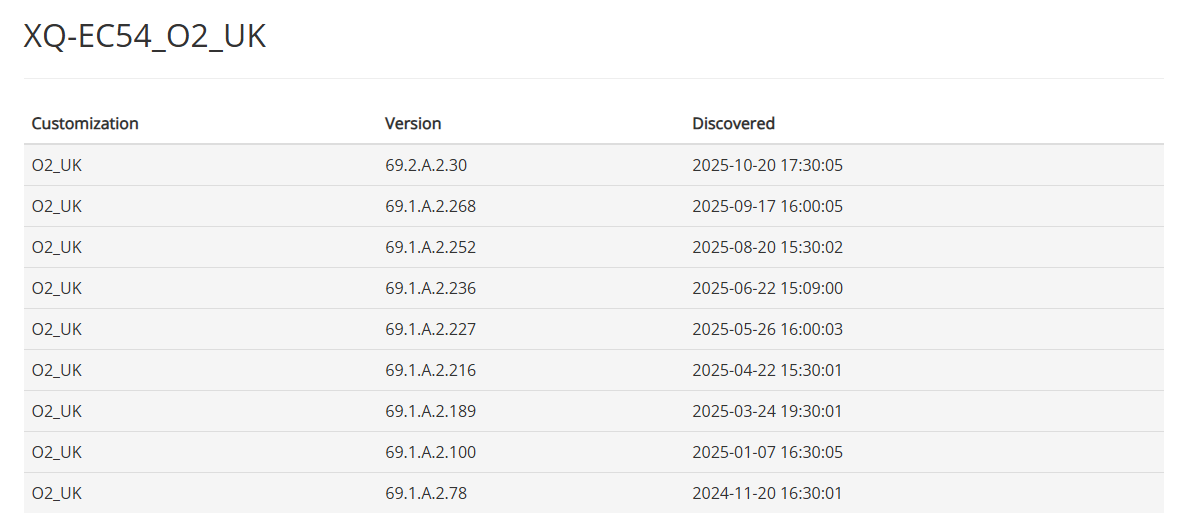Click discovered date 2025-10-20 17:30:05

pyautogui.click(x=767, y=165)
